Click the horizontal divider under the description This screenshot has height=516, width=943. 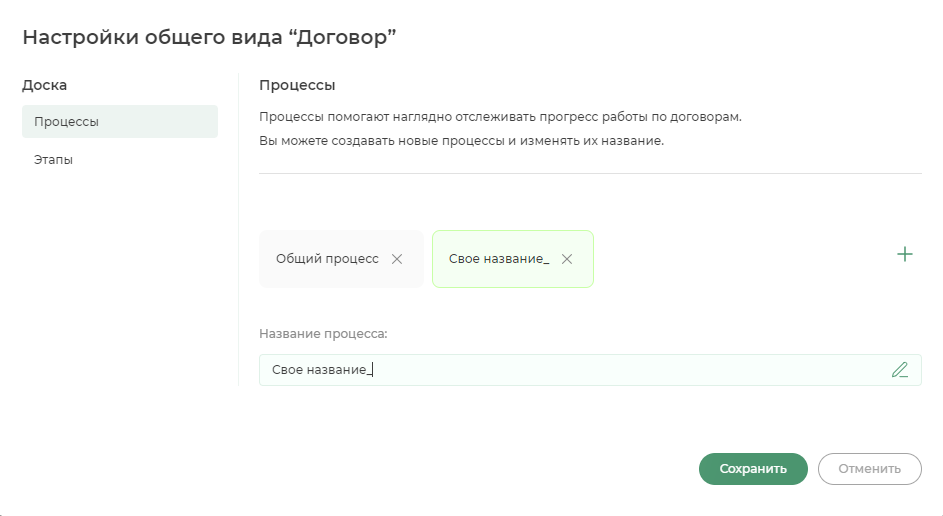click(590, 173)
